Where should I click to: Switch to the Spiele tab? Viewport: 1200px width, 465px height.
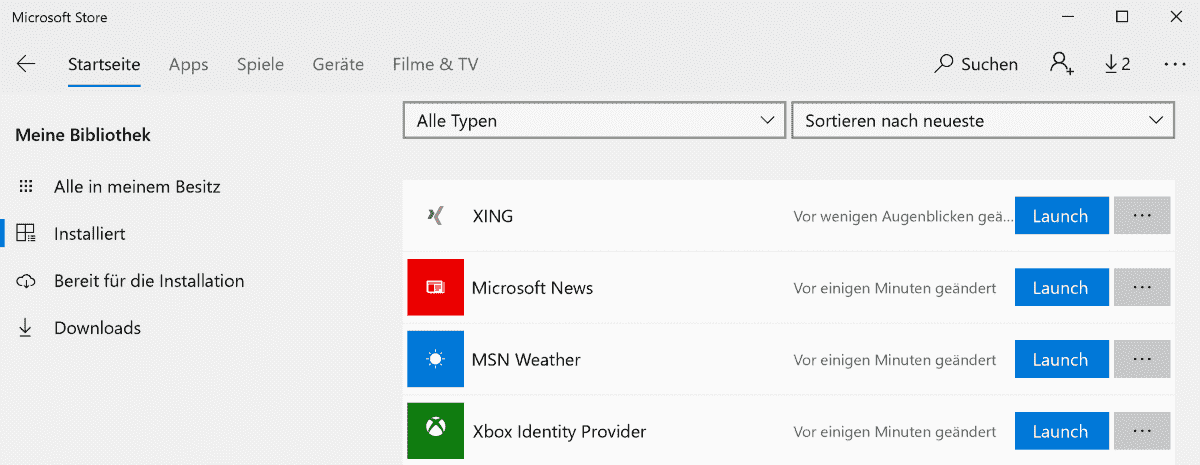tap(260, 64)
